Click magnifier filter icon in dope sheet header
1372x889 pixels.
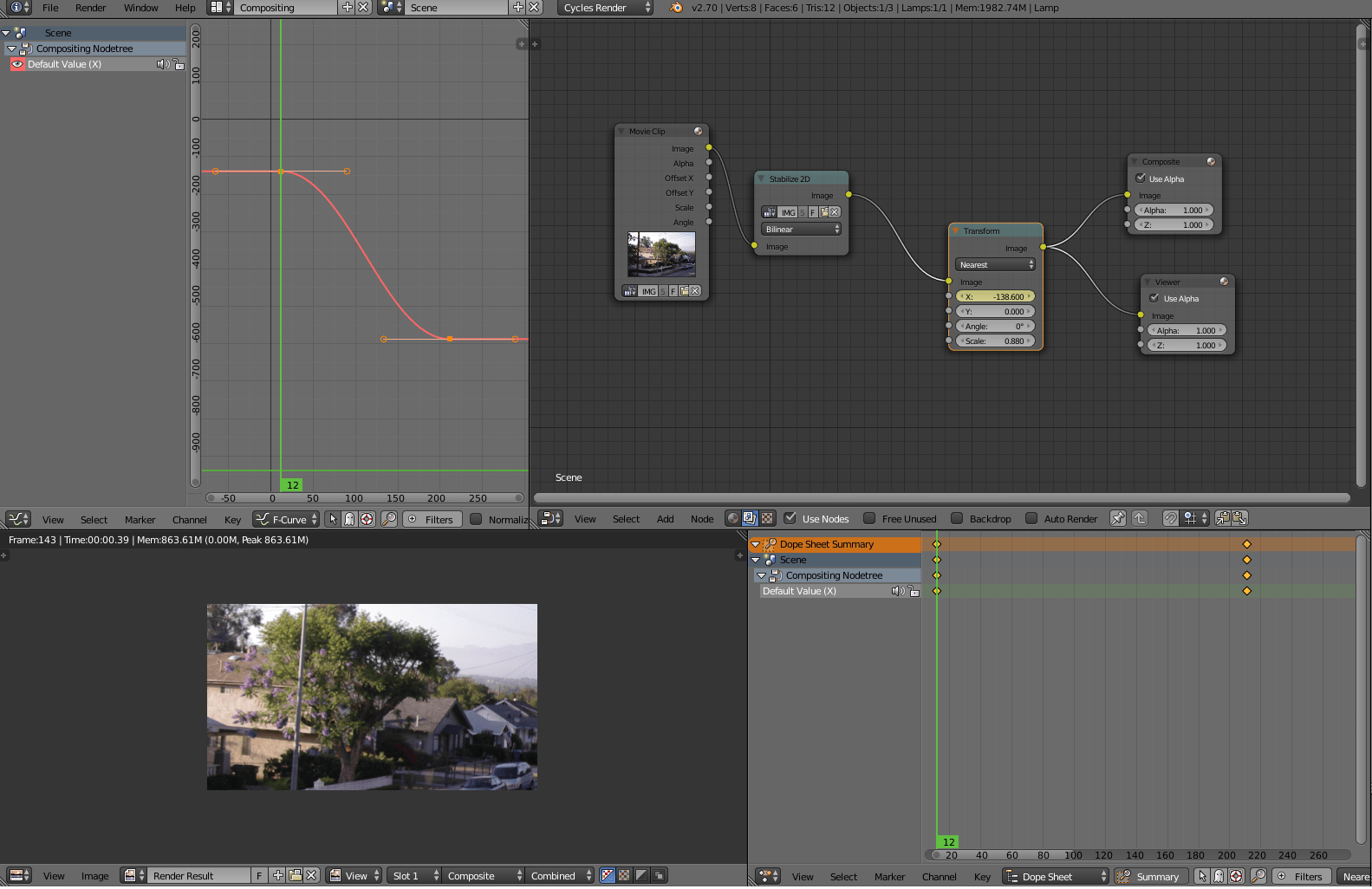coord(1258,877)
